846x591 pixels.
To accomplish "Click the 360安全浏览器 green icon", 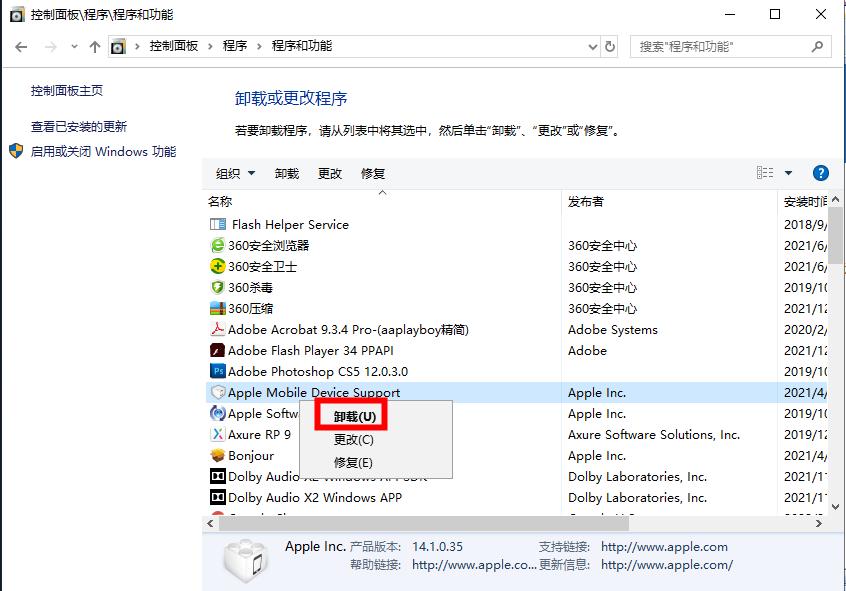I will click(218, 245).
